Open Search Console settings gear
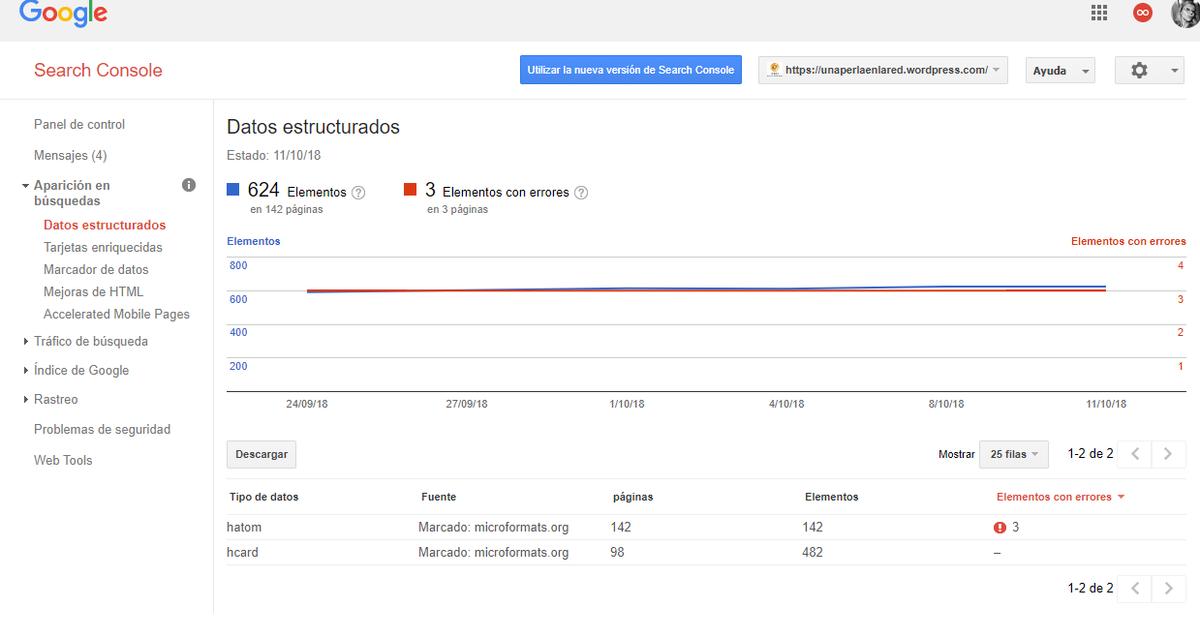 [x=1139, y=70]
